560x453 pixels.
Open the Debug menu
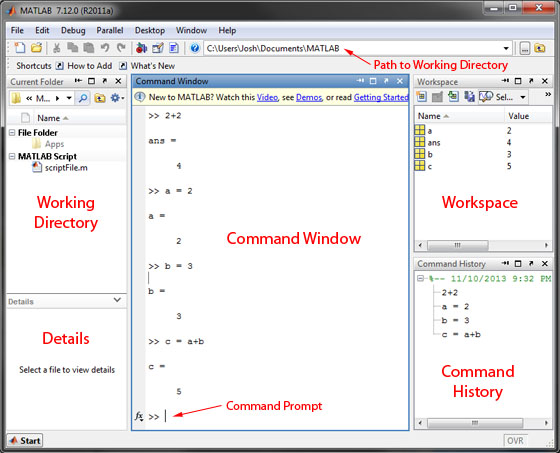(x=73, y=30)
